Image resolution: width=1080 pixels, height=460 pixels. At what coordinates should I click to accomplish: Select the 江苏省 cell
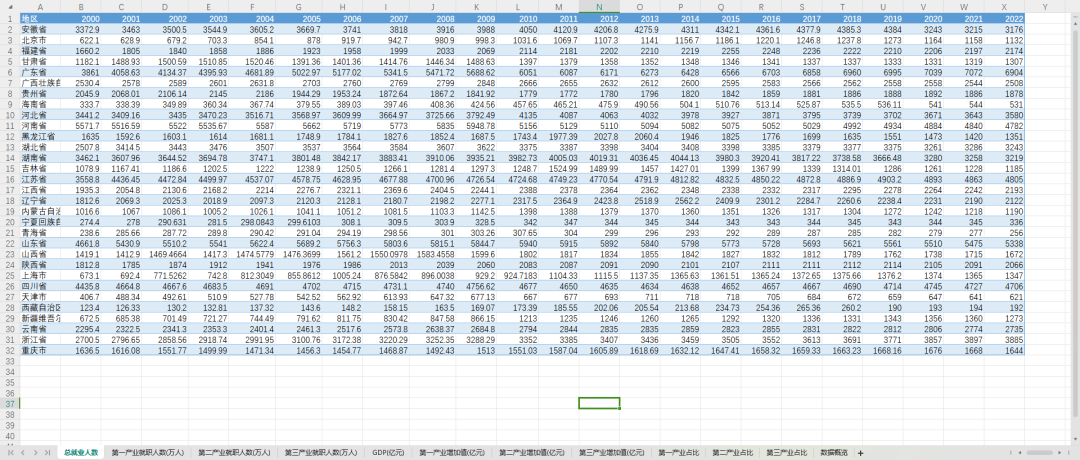39,179
